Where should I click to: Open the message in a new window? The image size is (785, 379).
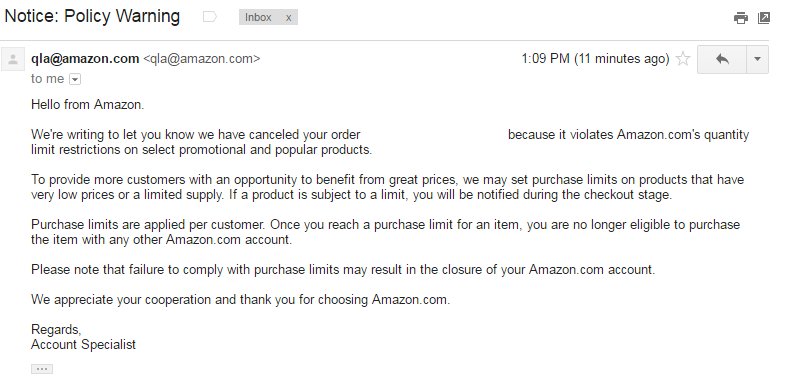[x=763, y=18]
